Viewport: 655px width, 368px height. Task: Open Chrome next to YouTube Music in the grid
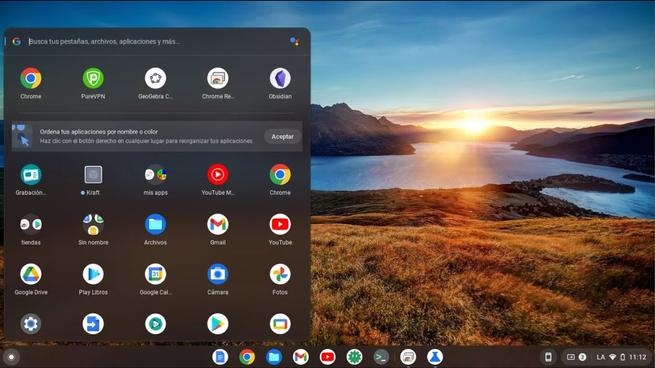click(280, 175)
